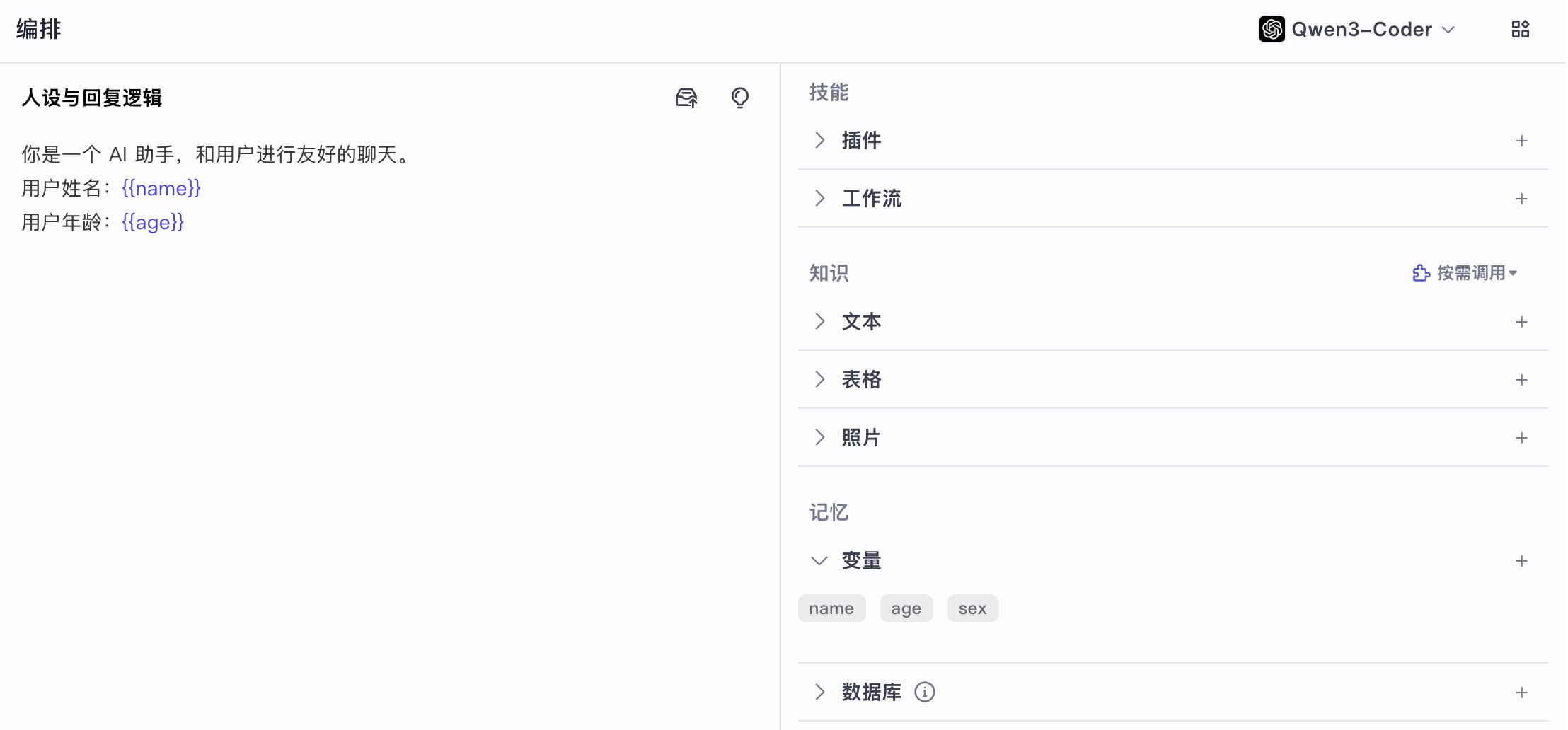1568x730 pixels.
Task: Add a workflow with plus icon
Action: click(x=1521, y=199)
